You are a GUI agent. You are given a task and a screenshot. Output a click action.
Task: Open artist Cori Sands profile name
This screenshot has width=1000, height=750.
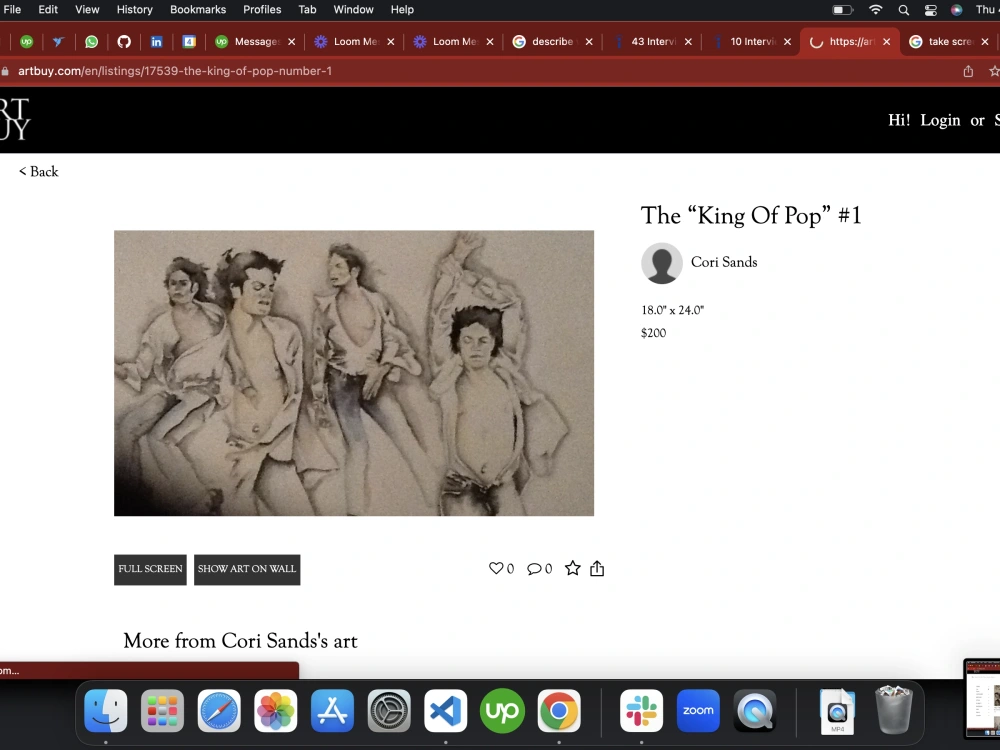coord(724,262)
